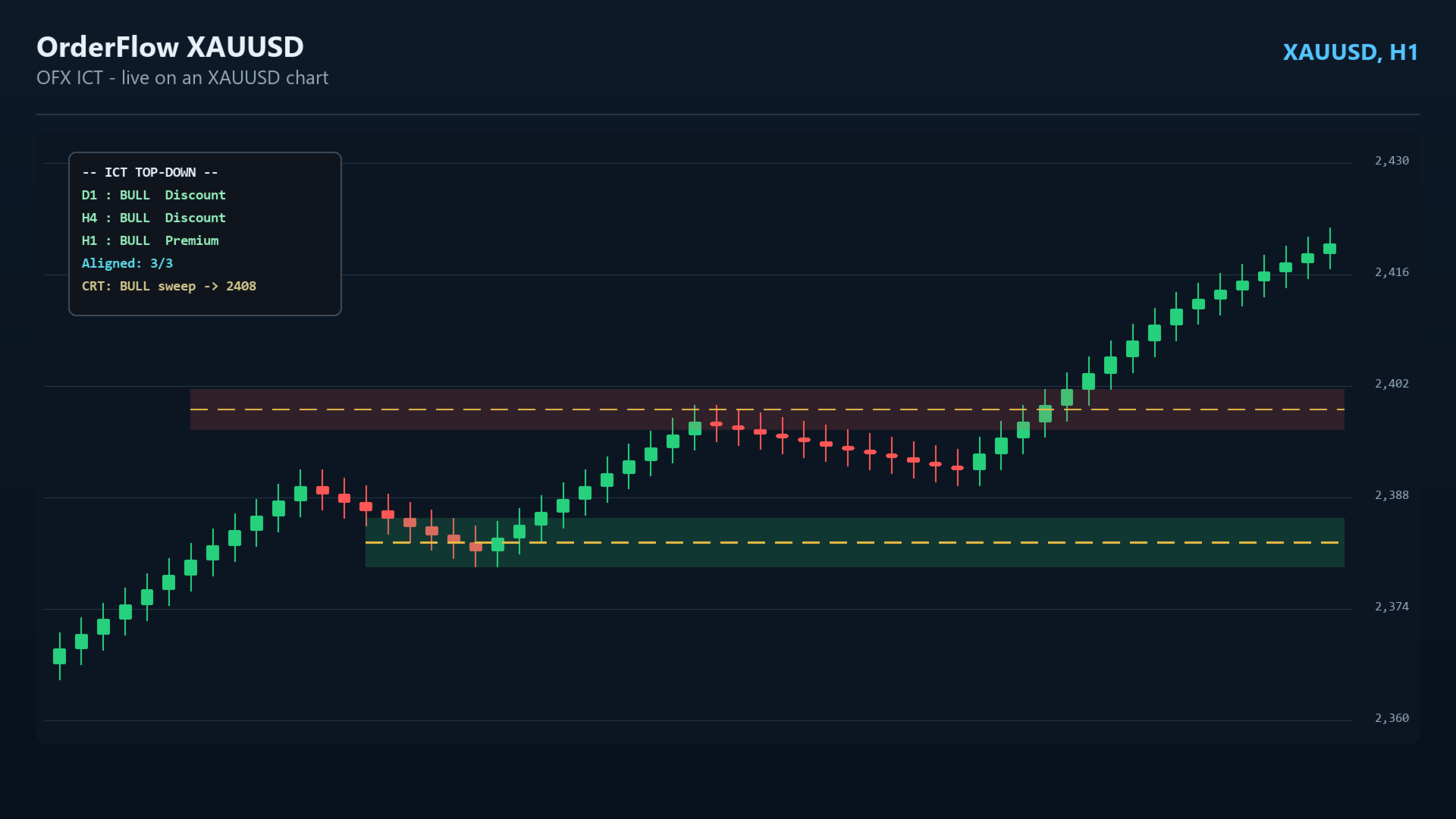The height and width of the screenshot is (819, 1456).
Task: Click the "H4 : BULL Discount" row
Action: pyautogui.click(x=154, y=218)
